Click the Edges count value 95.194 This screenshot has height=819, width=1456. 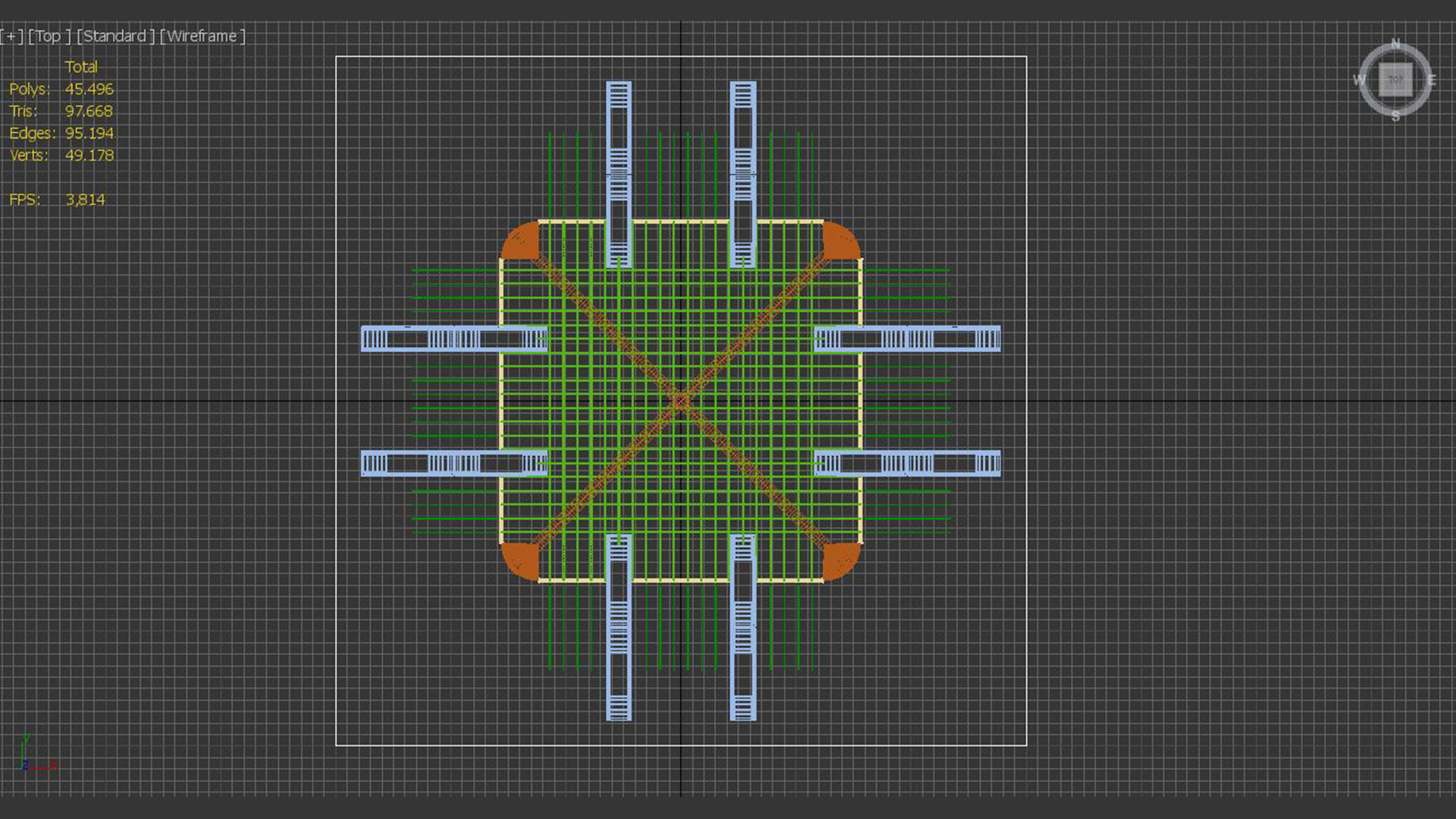pos(89,133)
